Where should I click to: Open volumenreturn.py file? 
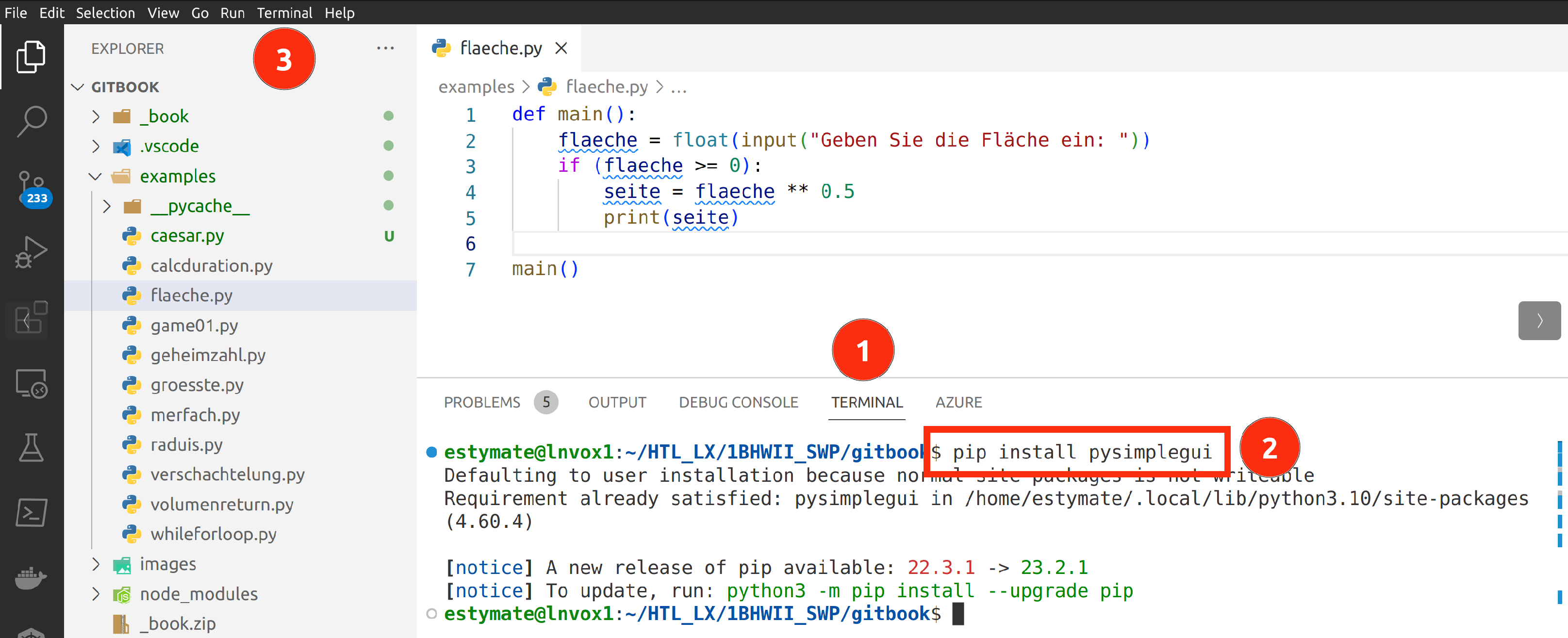240,504
